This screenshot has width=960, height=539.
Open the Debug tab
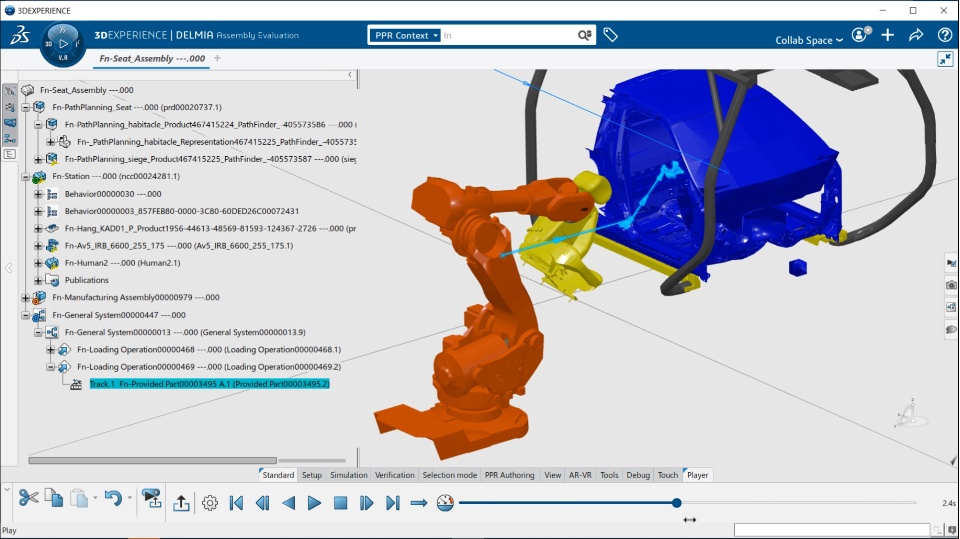click(638, 475)
